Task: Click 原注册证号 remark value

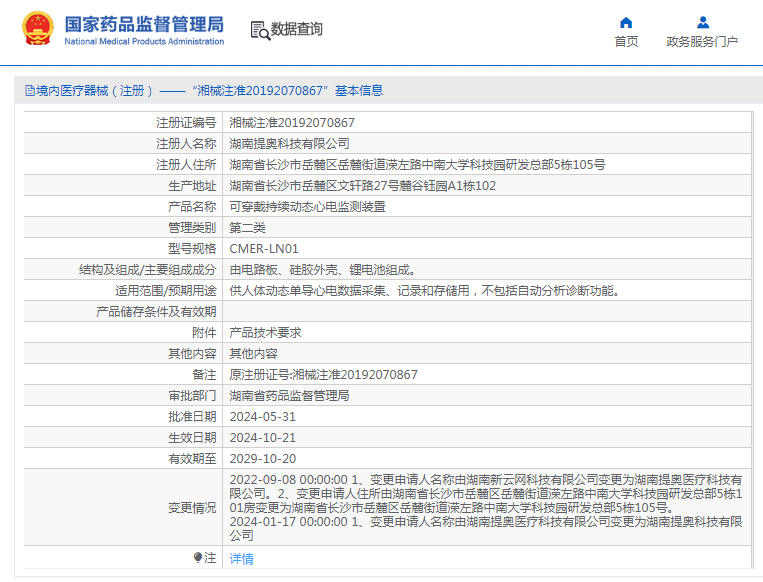Action: 324,374
